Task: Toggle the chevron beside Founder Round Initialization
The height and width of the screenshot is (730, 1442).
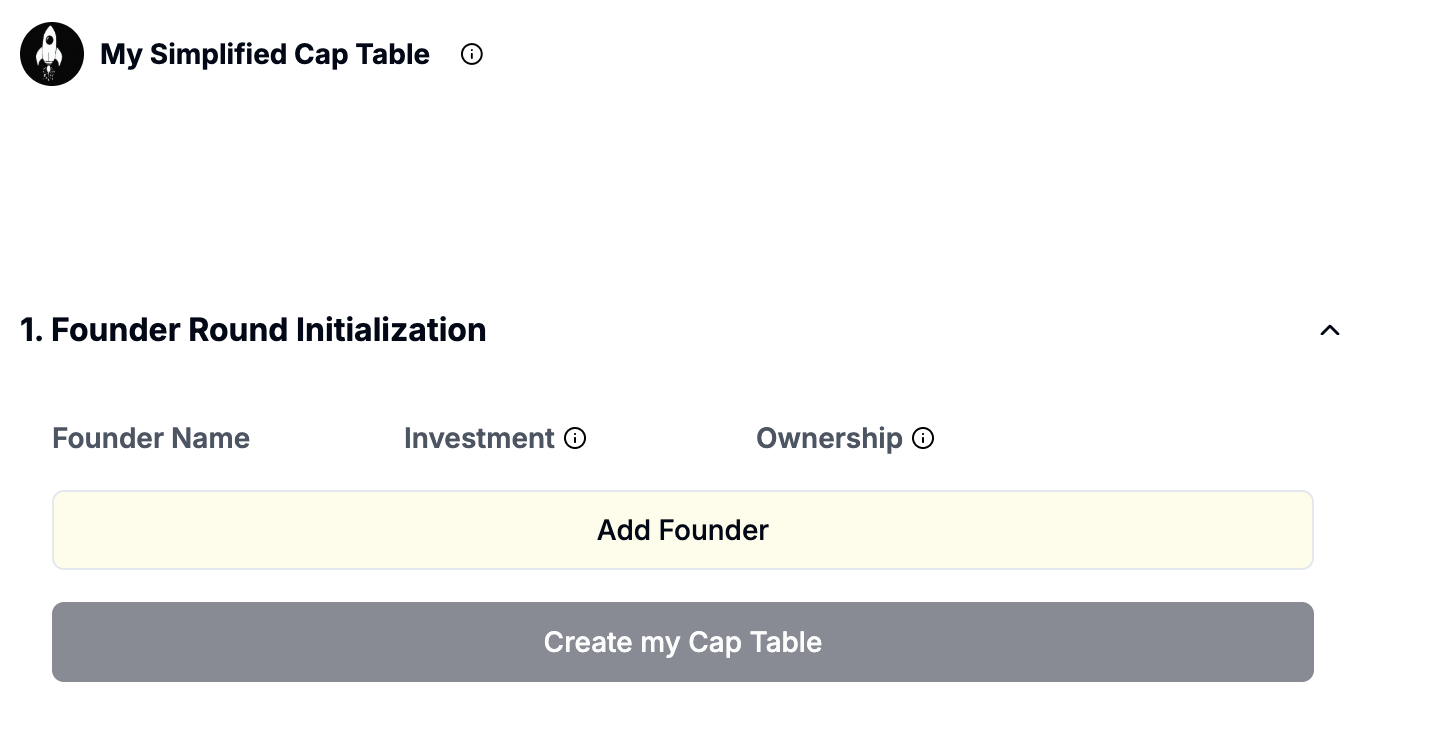Action: coord(1330,330)
